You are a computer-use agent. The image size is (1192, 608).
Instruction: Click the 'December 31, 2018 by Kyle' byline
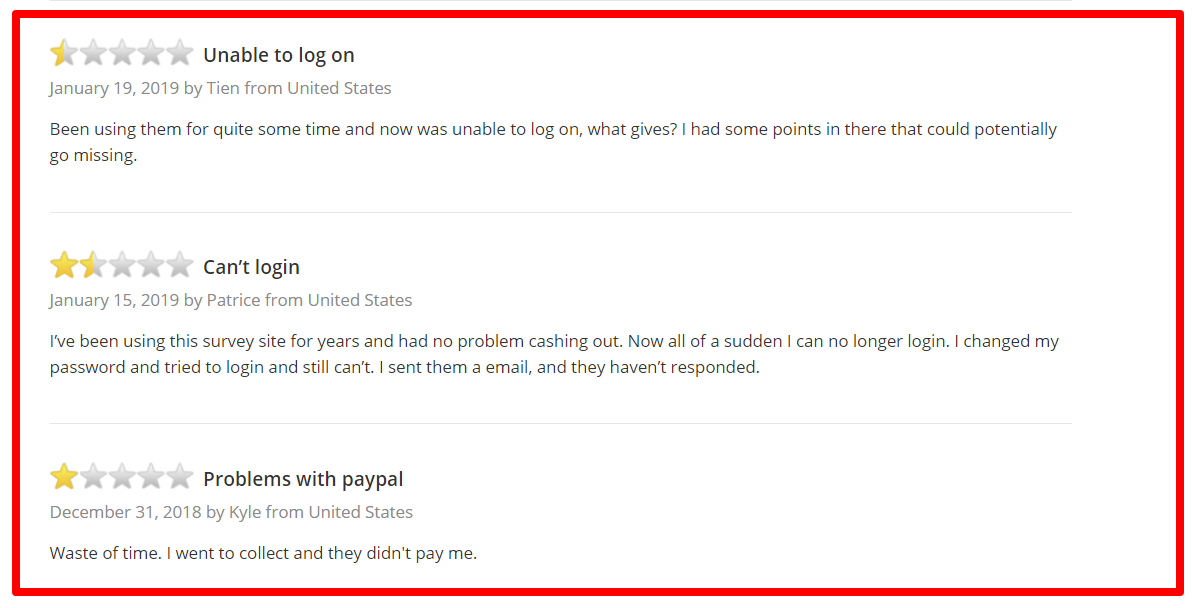coord(231,512)
